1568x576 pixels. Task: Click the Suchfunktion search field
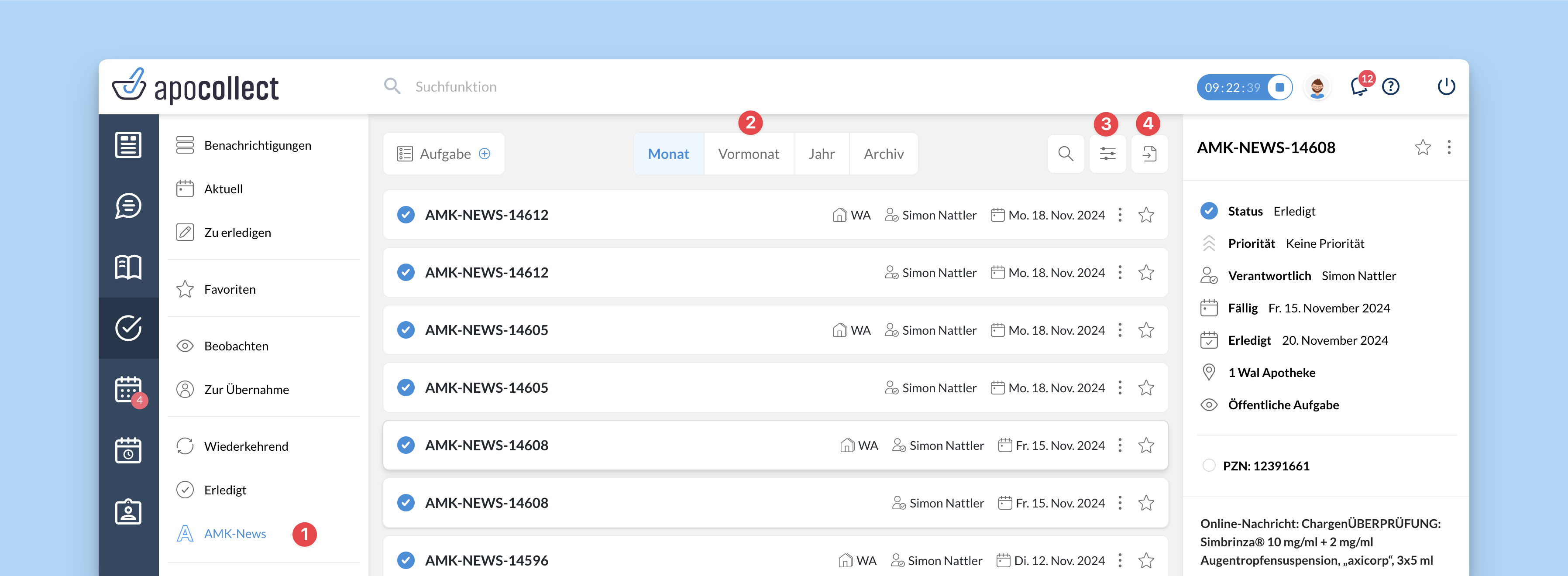(456, 87)
